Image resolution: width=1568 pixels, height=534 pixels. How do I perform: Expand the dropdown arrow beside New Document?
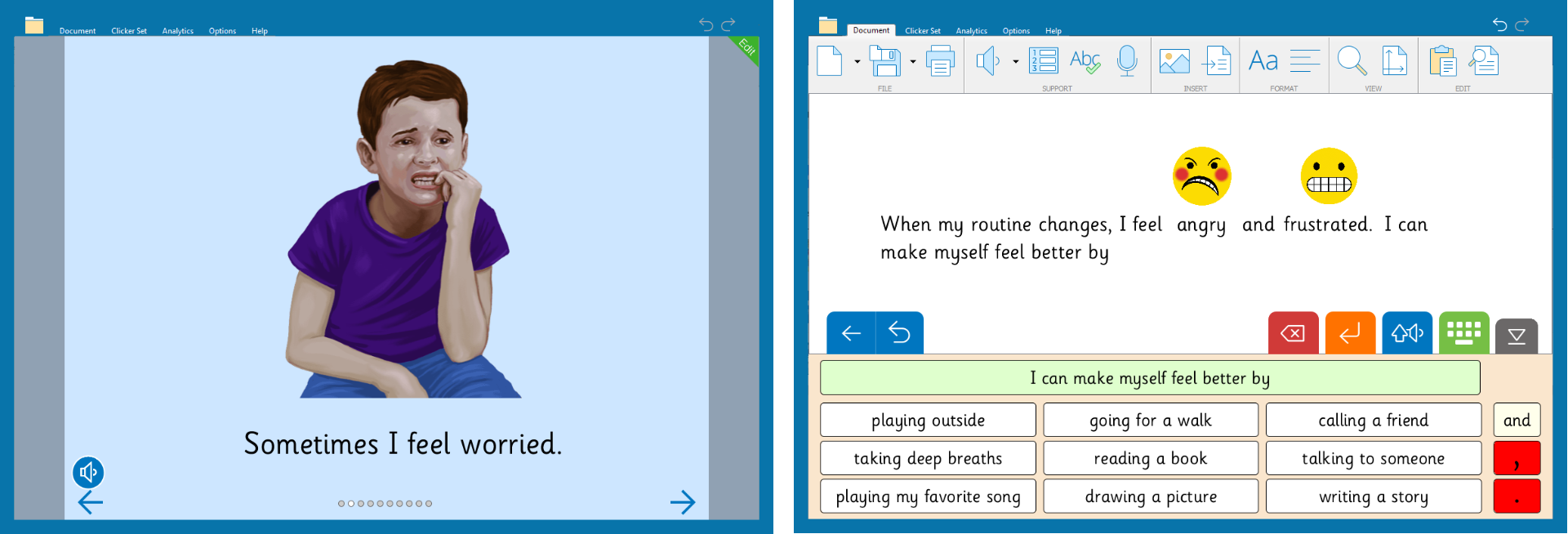(857, 62)
